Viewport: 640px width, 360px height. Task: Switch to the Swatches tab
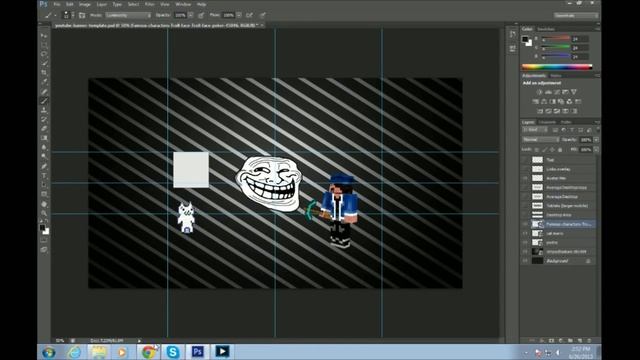tap(546, 29)
